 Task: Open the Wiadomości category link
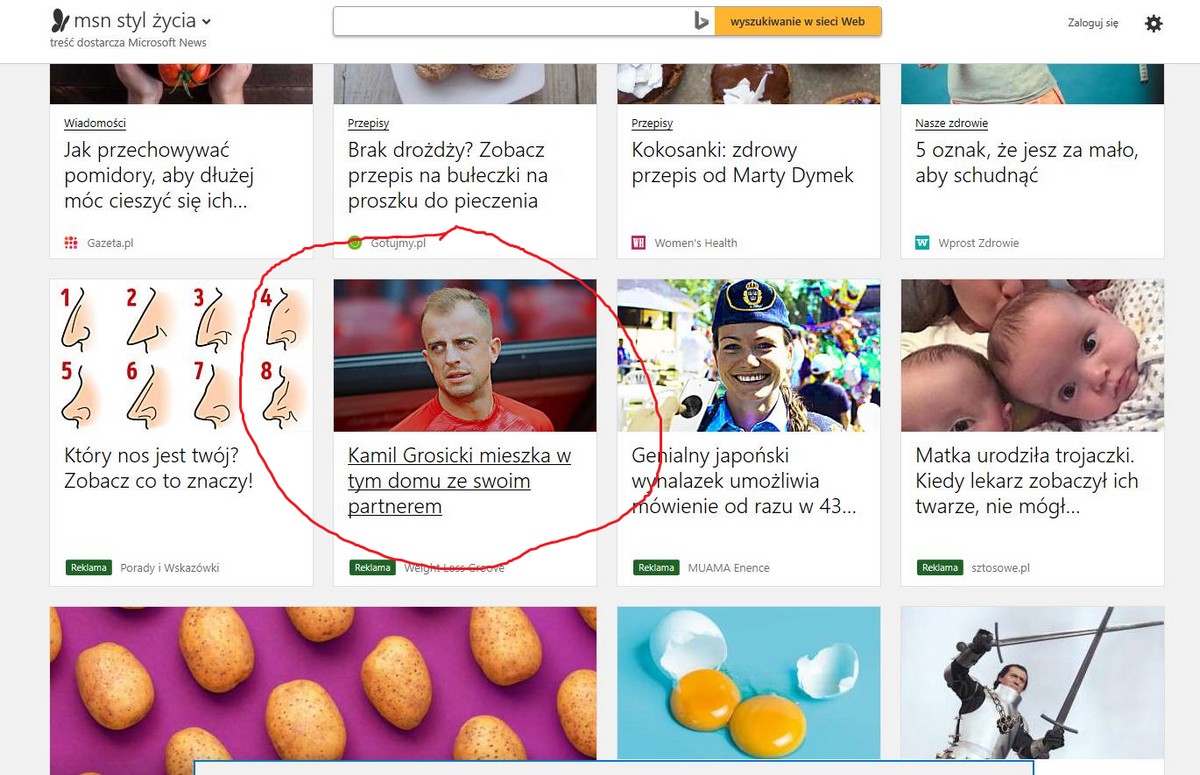point(95,123)
